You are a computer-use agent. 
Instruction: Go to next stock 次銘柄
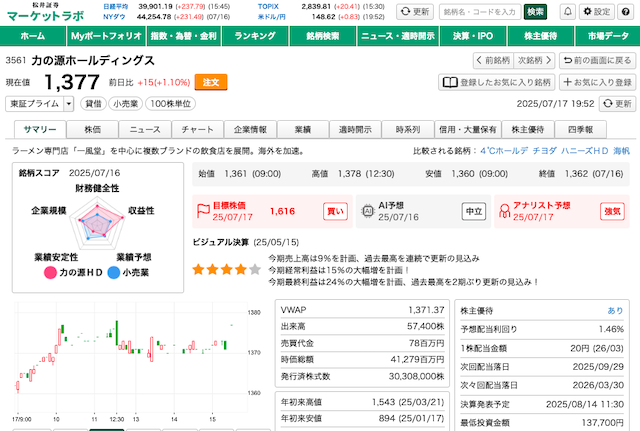click(534, 60)
